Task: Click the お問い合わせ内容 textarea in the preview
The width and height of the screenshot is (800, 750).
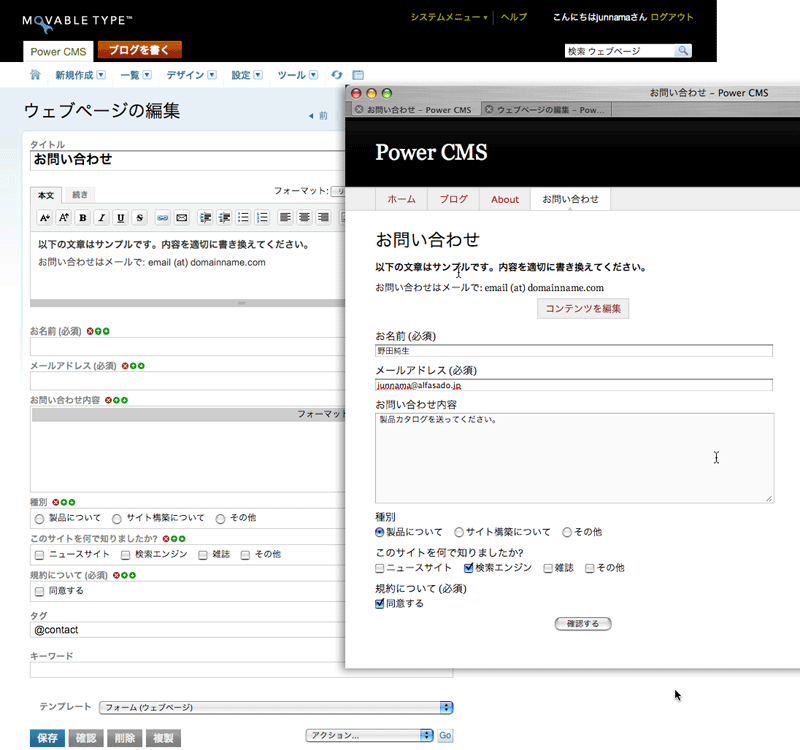Action: (x=574, y=458)
